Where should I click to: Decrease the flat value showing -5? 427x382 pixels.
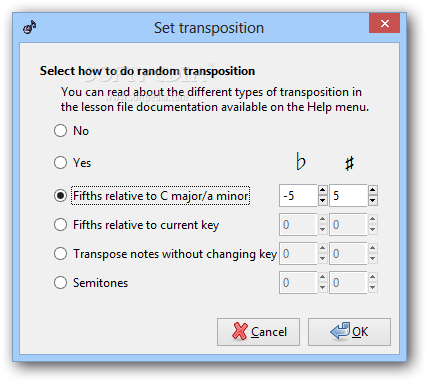tap(322, 200)
